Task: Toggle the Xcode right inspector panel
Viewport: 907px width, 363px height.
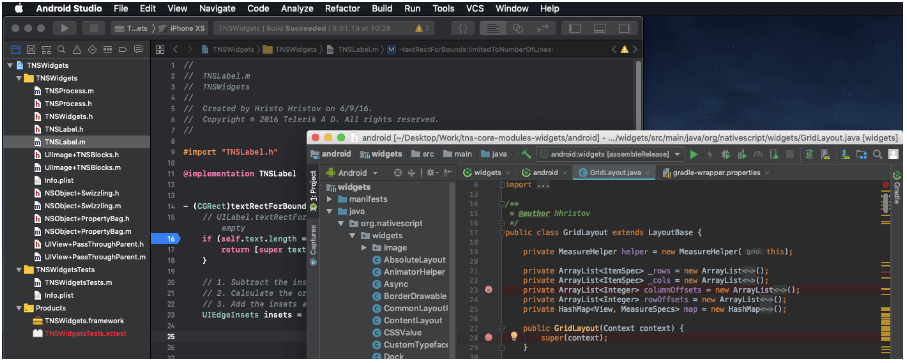Action: (x=625, y=28)
